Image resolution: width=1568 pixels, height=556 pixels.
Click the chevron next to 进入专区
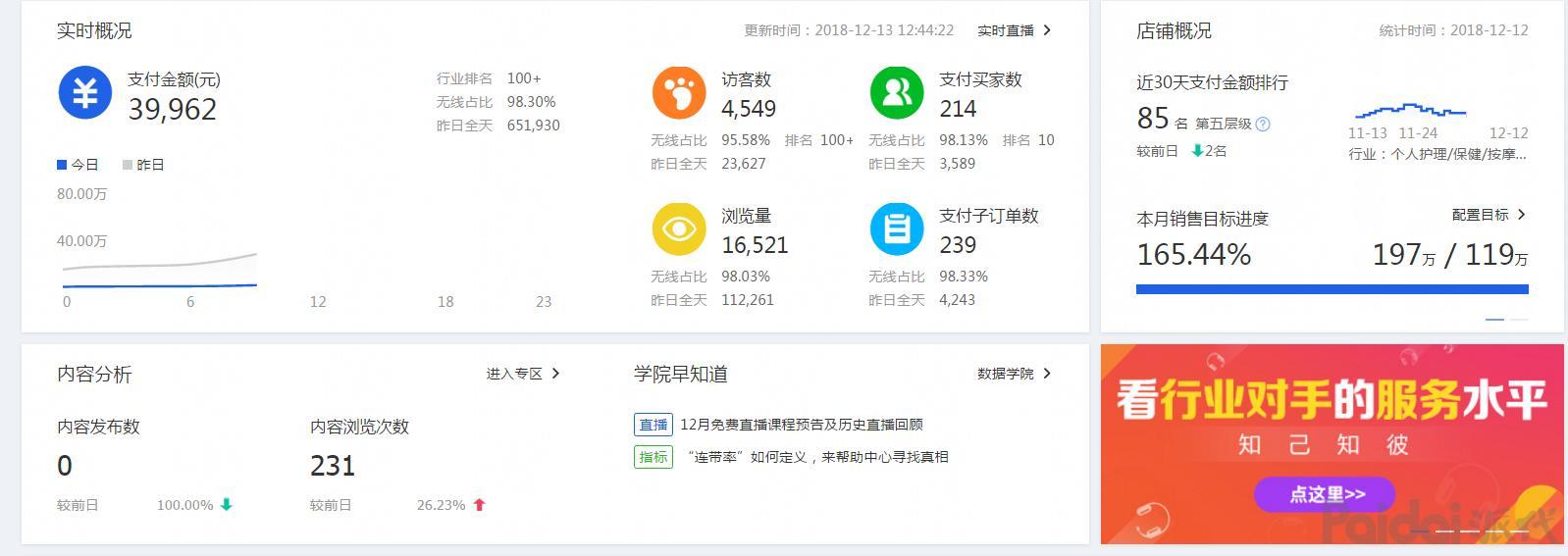556,374
